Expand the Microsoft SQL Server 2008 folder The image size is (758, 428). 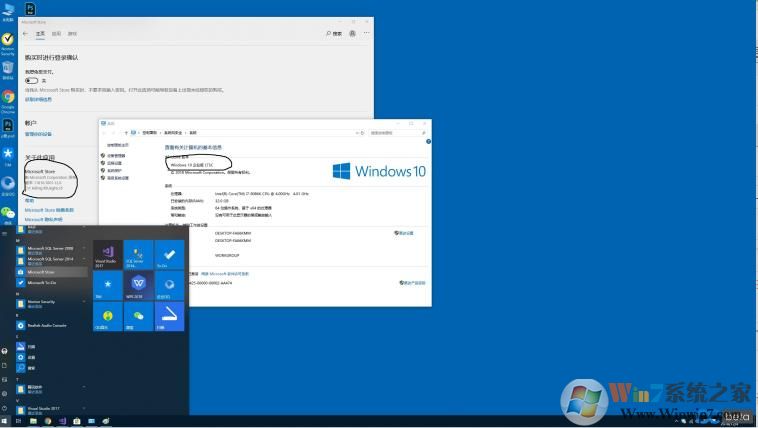click(50, 249)
